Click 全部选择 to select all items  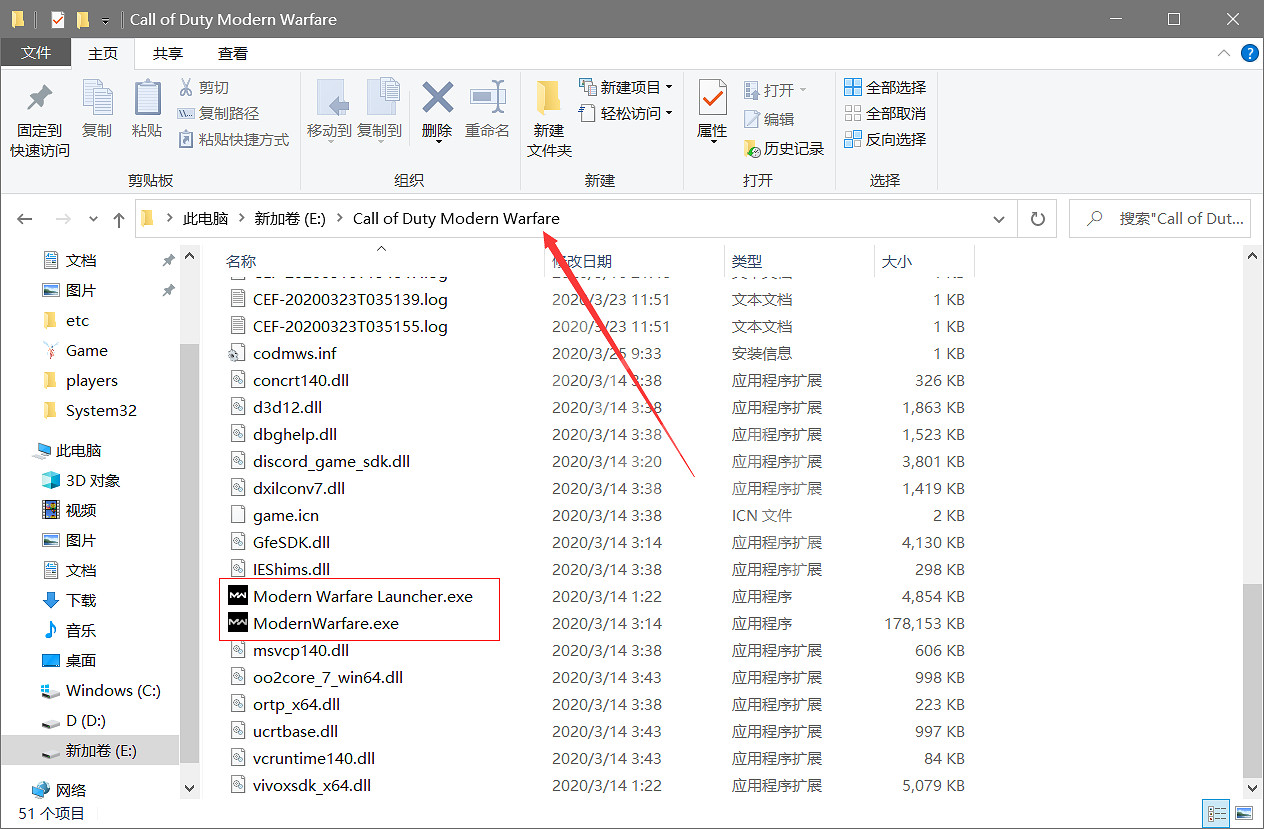(x=885, y=87)
